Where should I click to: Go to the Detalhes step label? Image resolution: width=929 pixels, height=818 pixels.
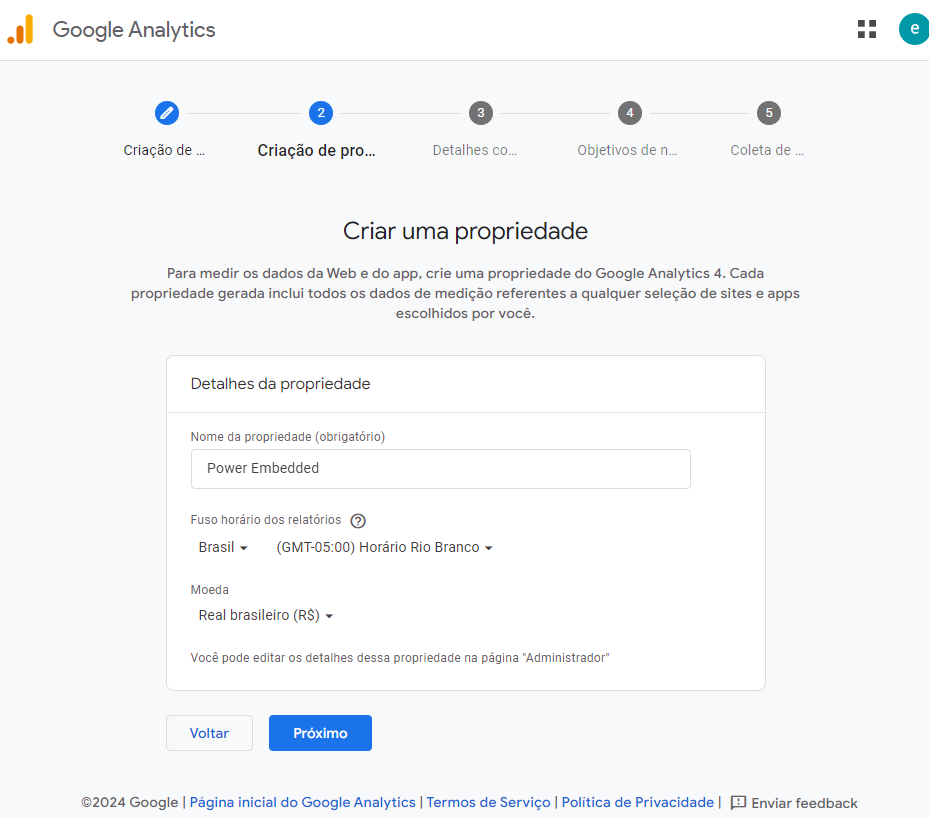475,151
